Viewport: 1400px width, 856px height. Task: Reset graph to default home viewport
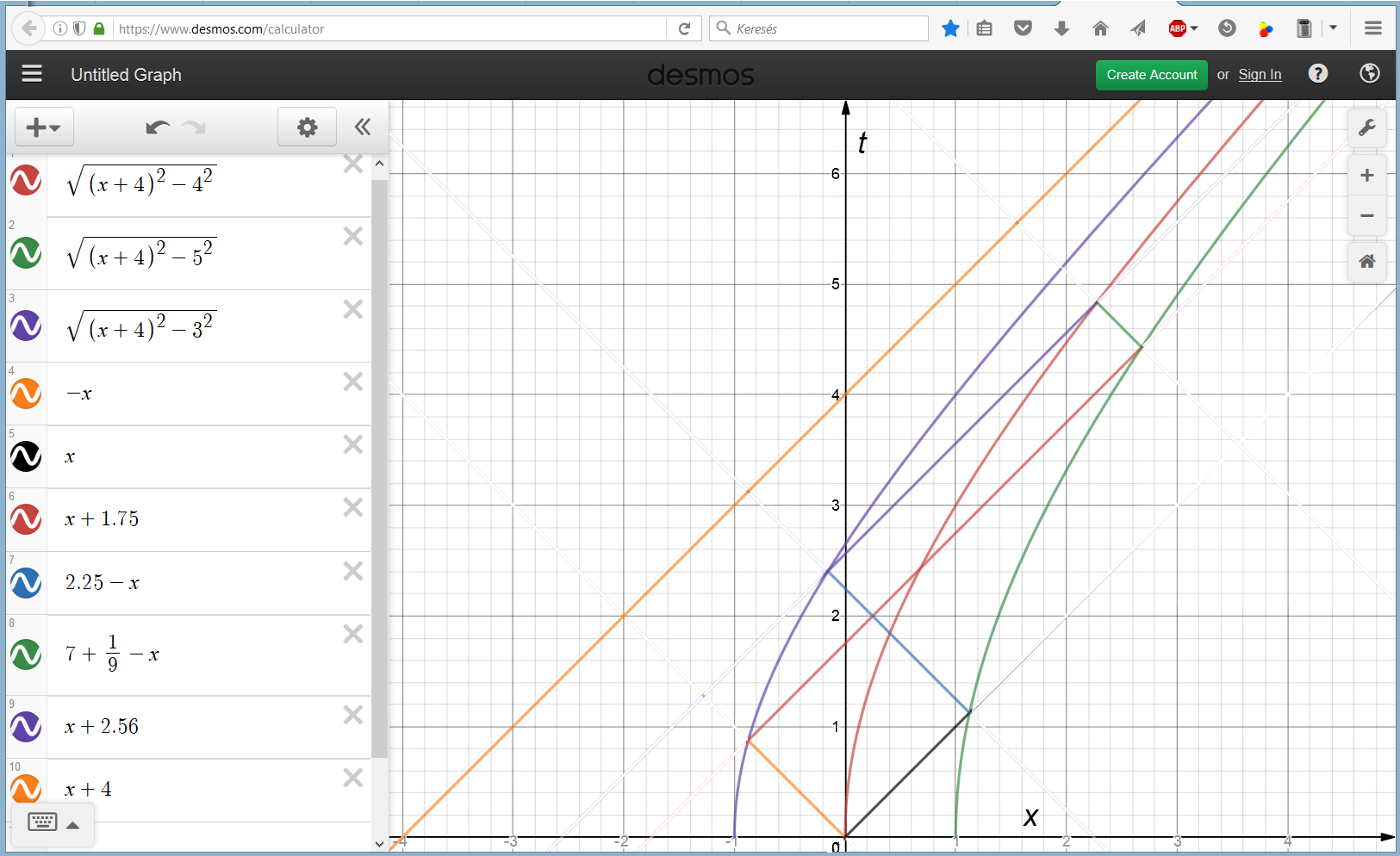1366,262
